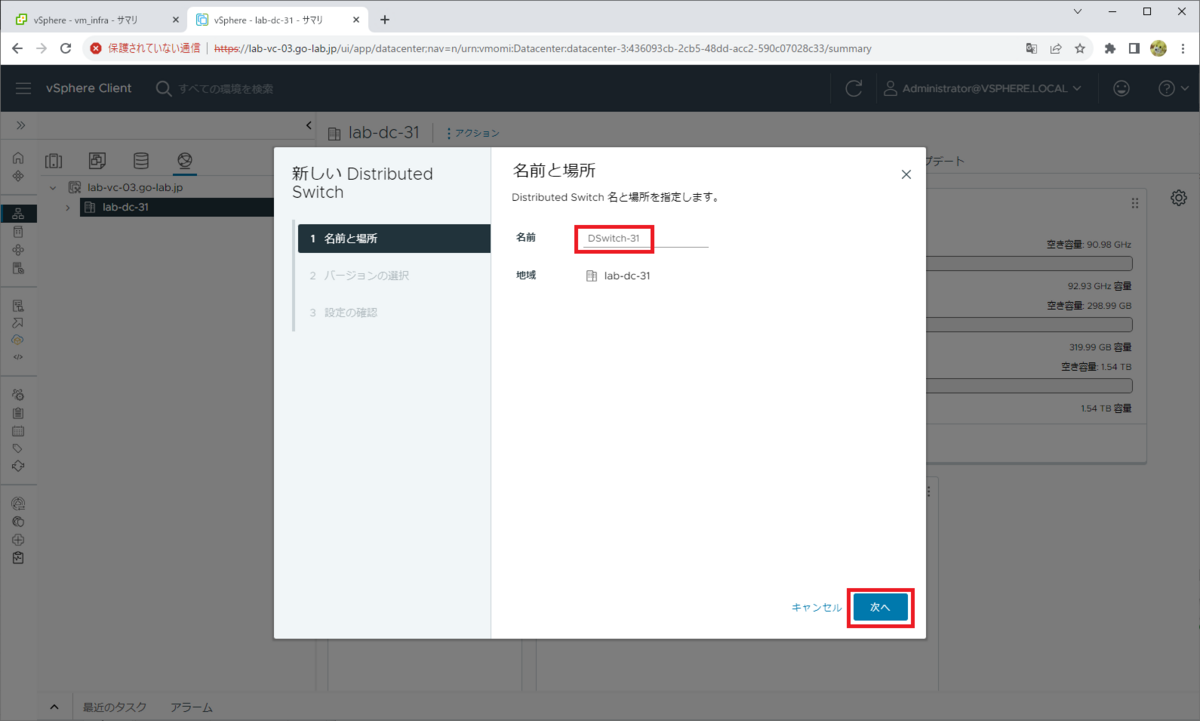Click the 次へ next button
Image resolution: width=1200 pixels, height=721 pixels.
click(x=880, y=607)
